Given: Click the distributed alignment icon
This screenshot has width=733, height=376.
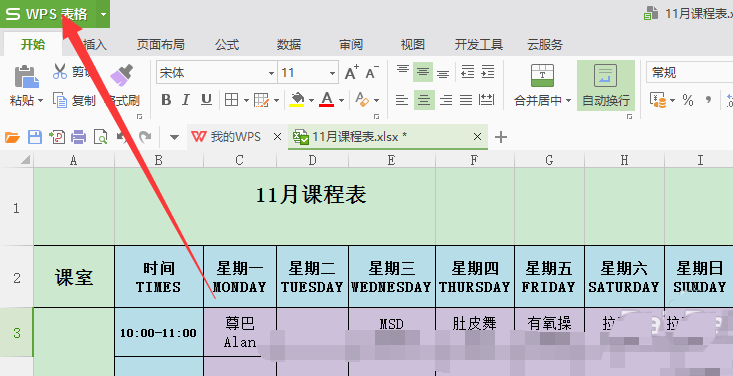Looking at the screenshot, I should [x=487, y=100].
